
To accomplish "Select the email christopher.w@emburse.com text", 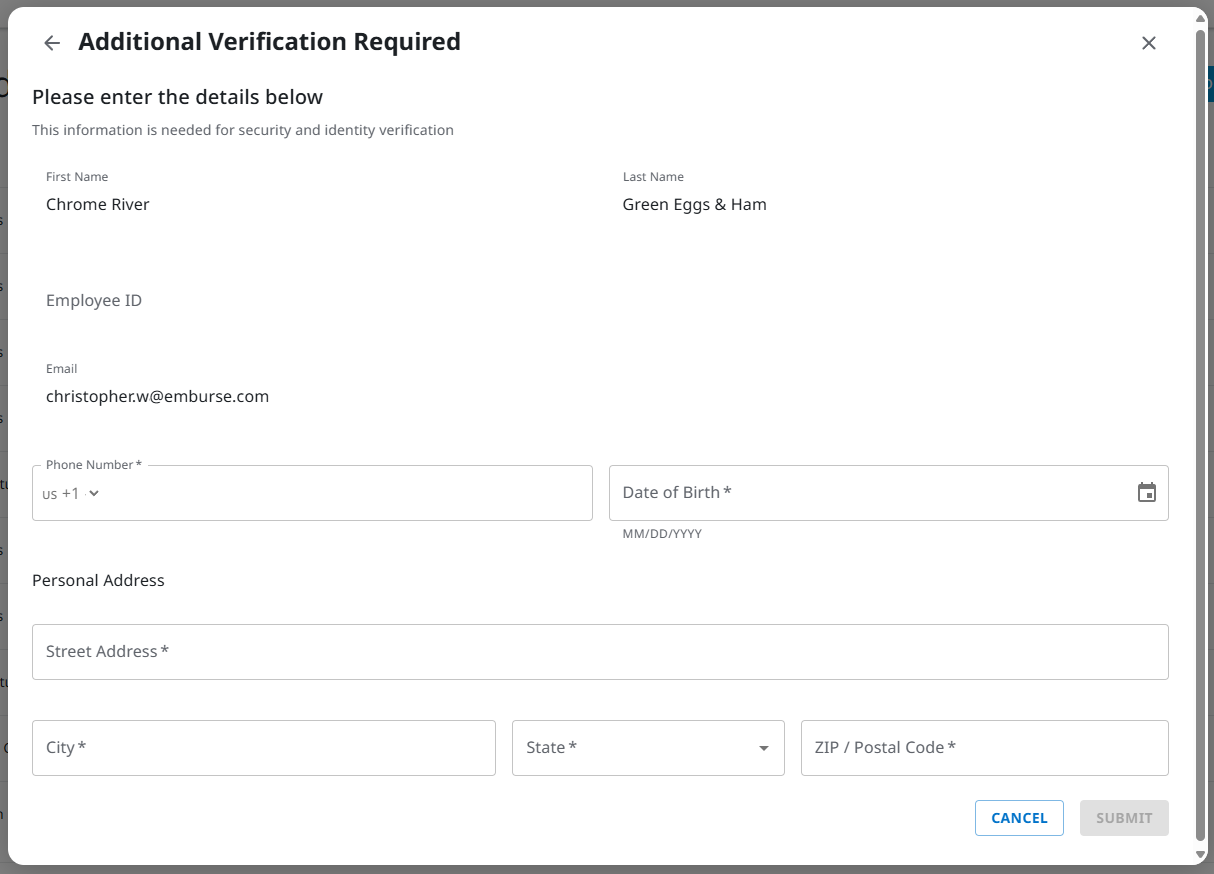I will coord(157,396).
